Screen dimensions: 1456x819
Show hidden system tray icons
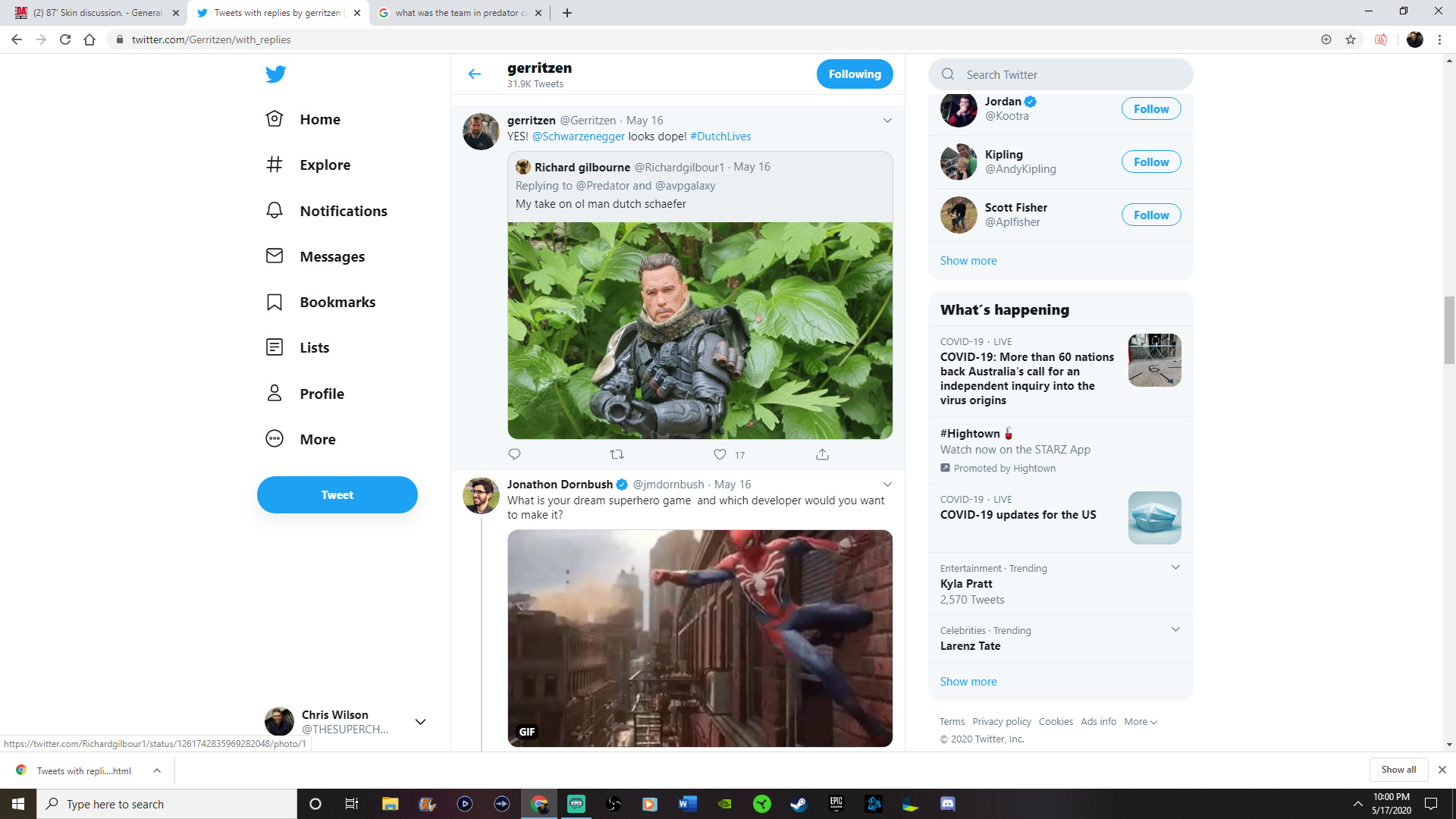pos(1357,804)
